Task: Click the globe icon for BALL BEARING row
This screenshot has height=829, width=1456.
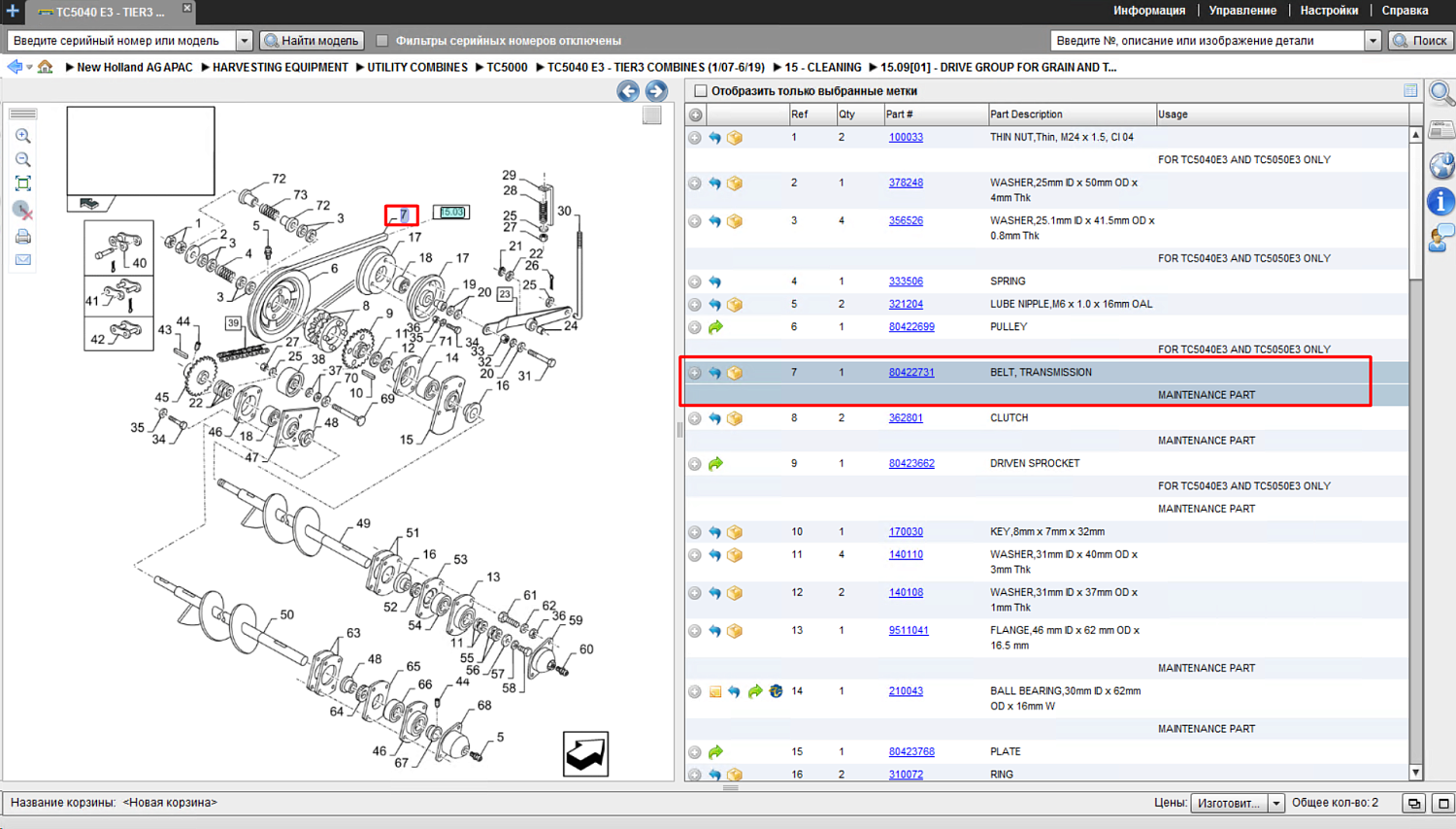Action: 776,691
